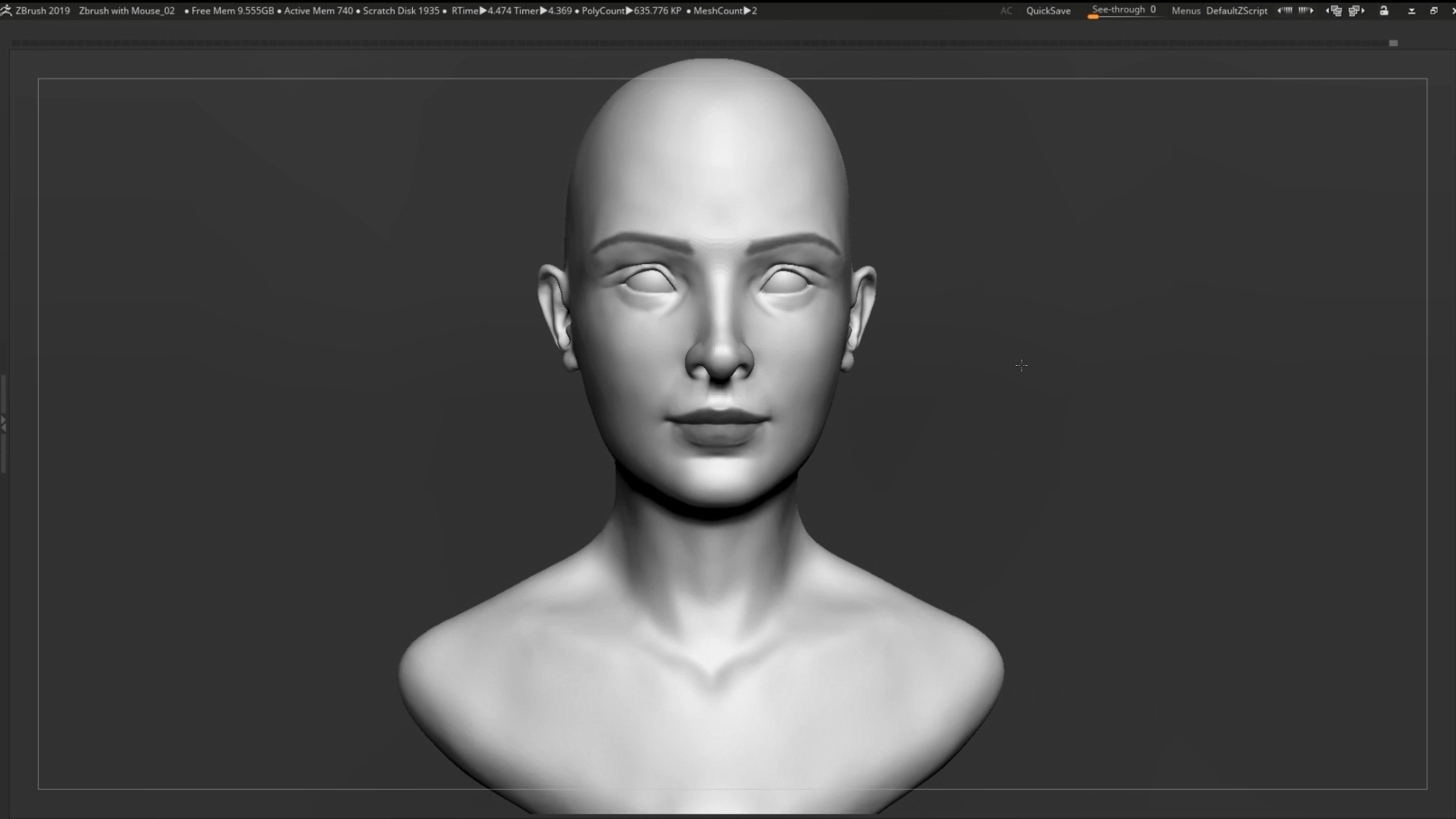Click the timeline end marker on the right
Image resolution: width=1456 pixels, height=819 pixels.
click(1393, 43)
